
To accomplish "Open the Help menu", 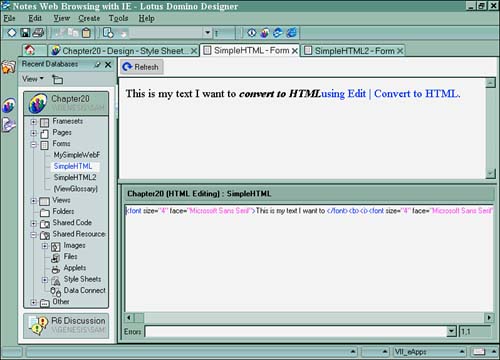I will tap(146, 18).
